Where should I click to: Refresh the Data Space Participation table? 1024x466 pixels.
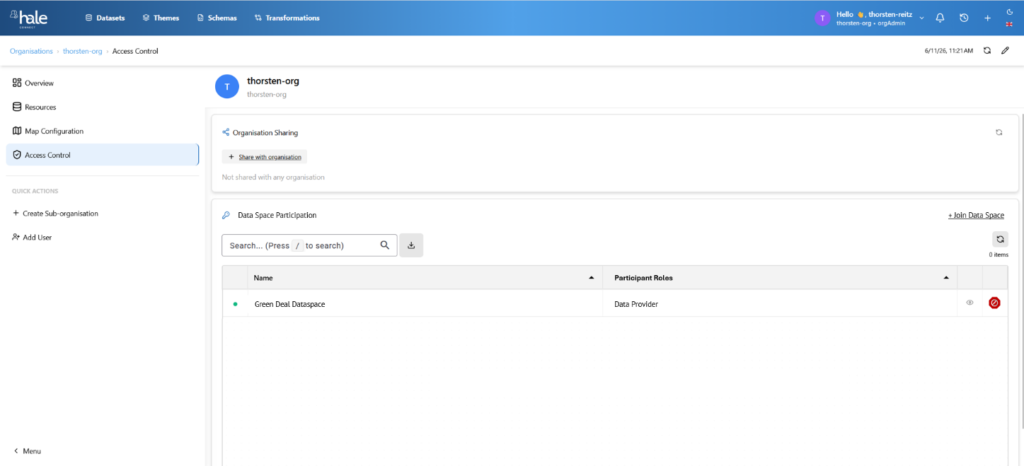pos(1000,240)
